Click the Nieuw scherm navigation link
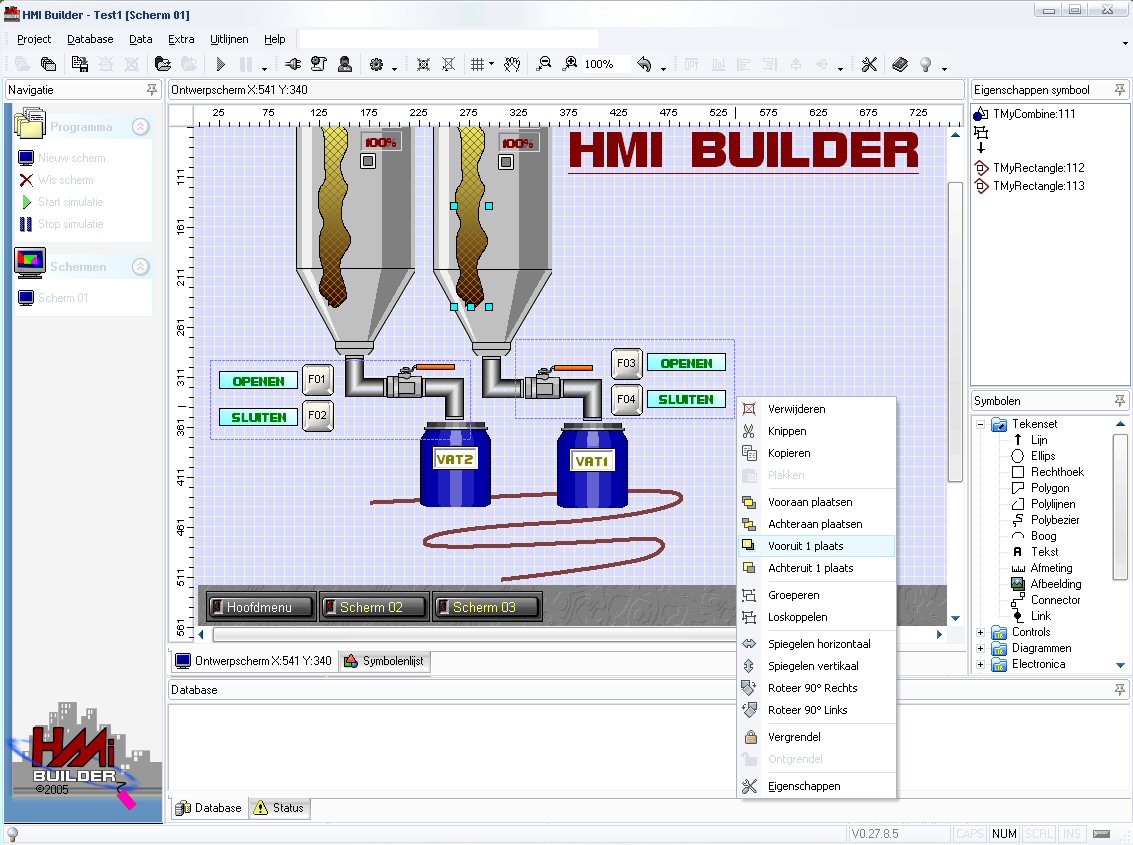Image resolution: width=1133 pixels, height=845 pixels. pyautogui.click(x=62, y=158)
